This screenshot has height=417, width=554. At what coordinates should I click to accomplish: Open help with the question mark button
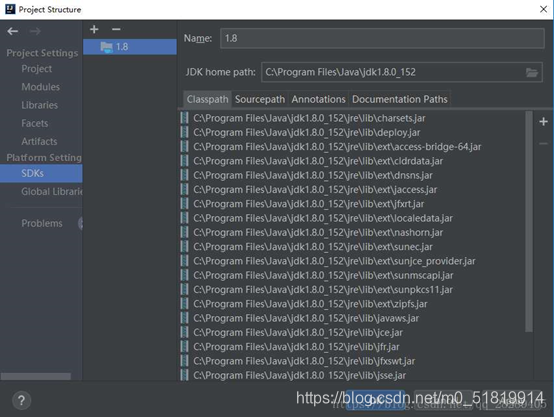pos(22,400)
